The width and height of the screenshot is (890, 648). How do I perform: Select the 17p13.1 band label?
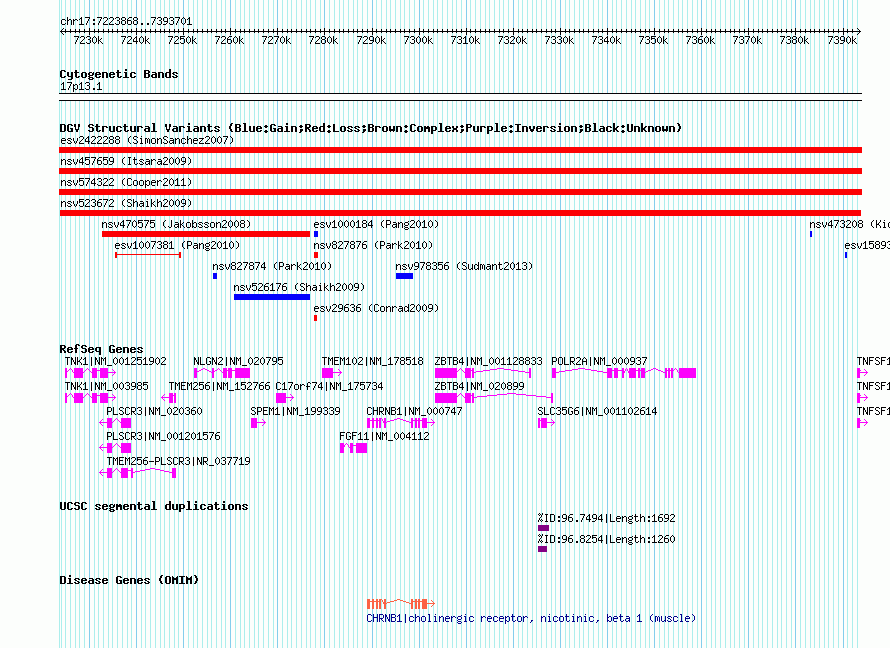(81, 86)
